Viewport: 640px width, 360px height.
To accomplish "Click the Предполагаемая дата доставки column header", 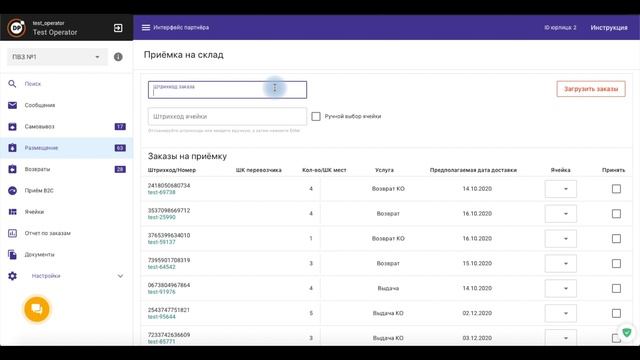I will click(473, 170).
